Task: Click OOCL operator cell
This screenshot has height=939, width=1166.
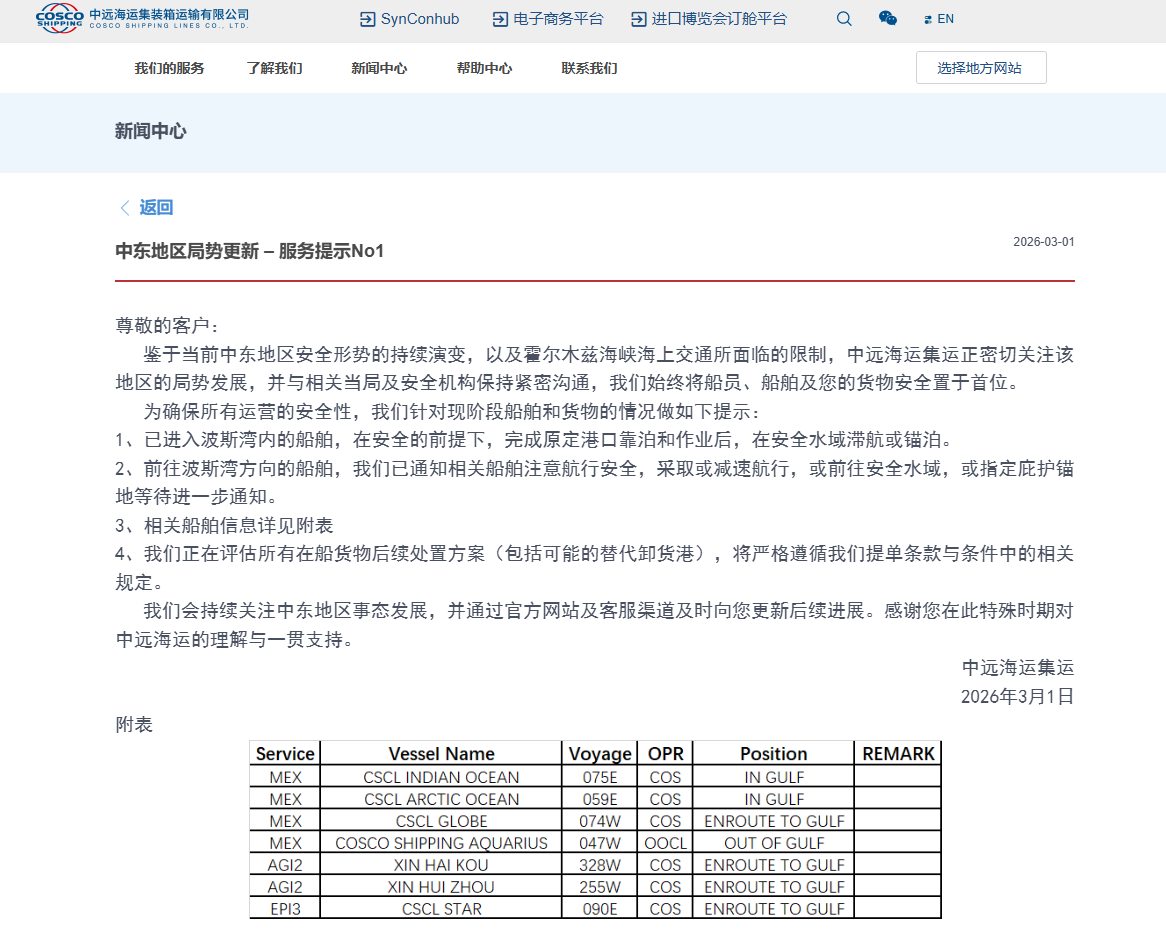Action: 665,843
